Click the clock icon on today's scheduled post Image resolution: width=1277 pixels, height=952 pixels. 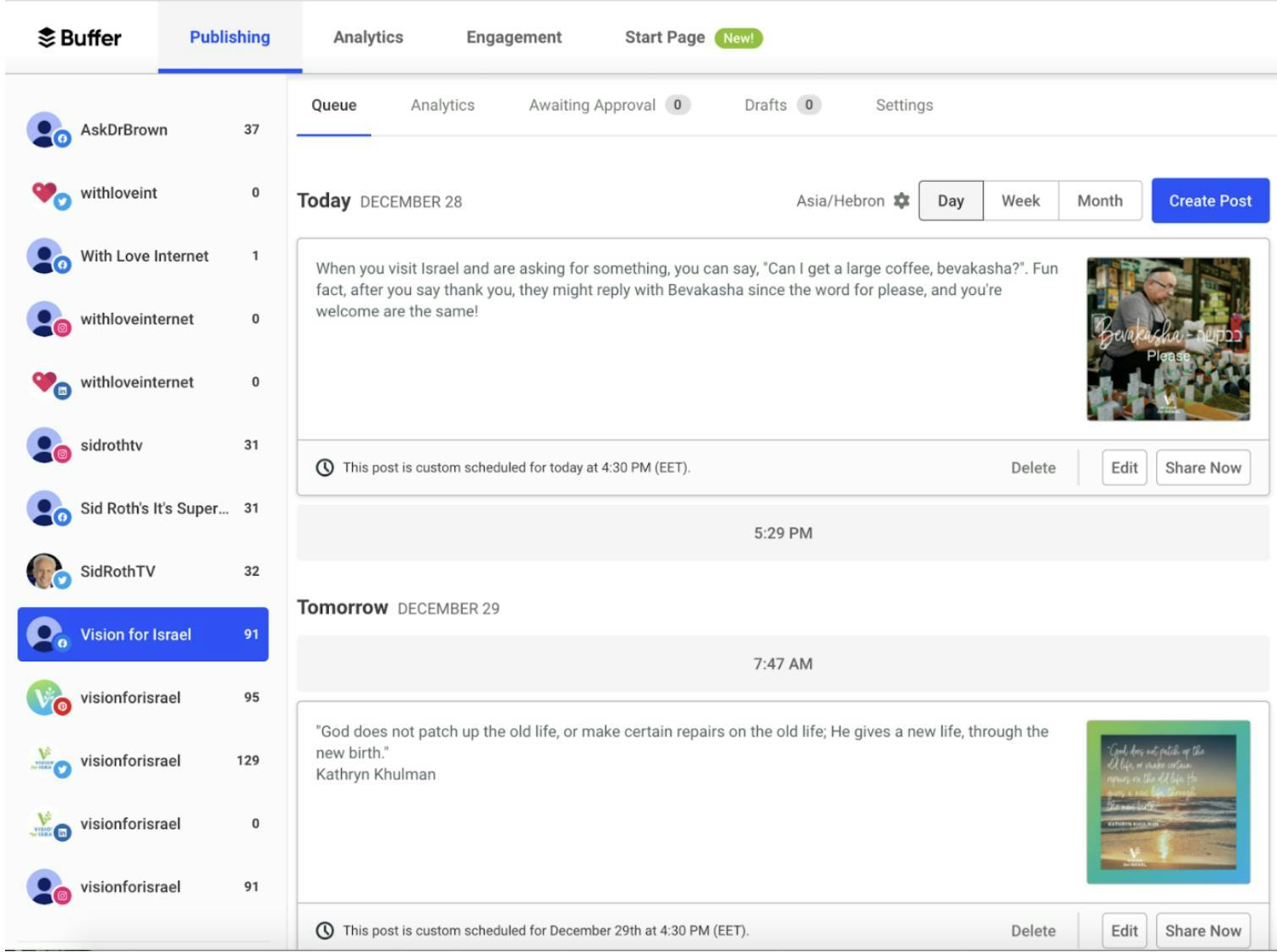coord(325,467)
